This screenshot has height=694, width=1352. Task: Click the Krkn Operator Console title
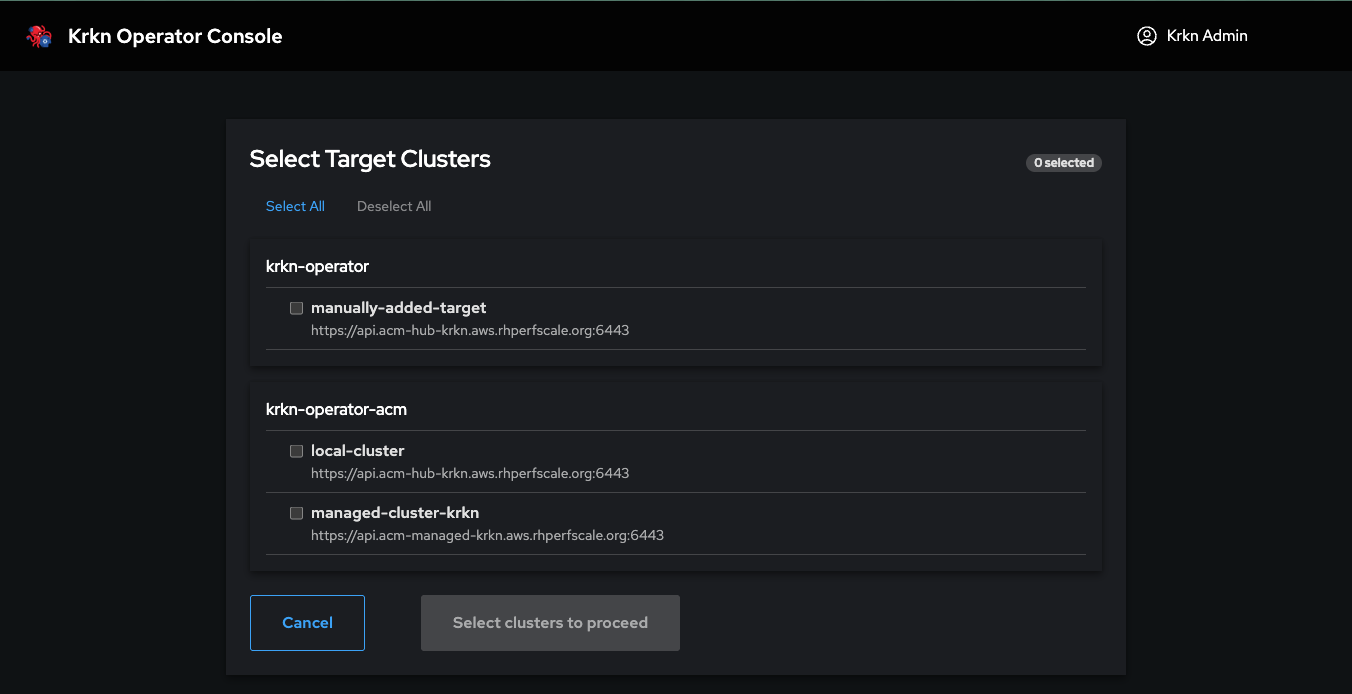pos(174,35)
